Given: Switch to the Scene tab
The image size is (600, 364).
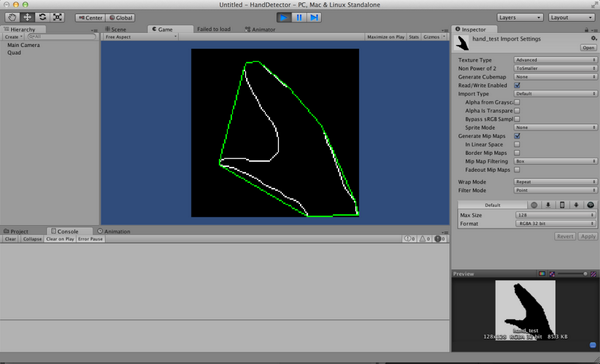Looking at the screenshot, I should coord(116,29).
